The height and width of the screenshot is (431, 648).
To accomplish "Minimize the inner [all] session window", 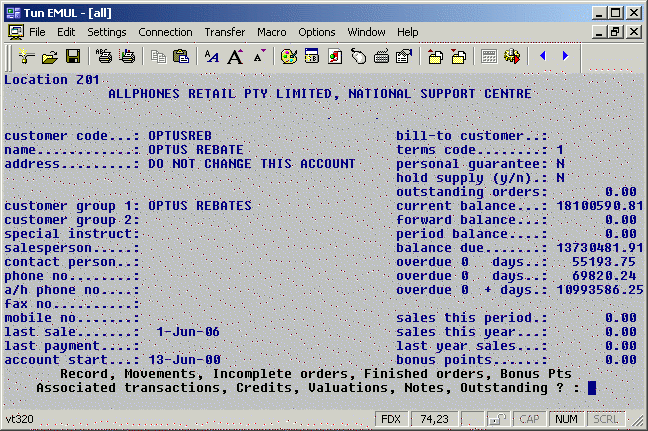I will point(599,32).
